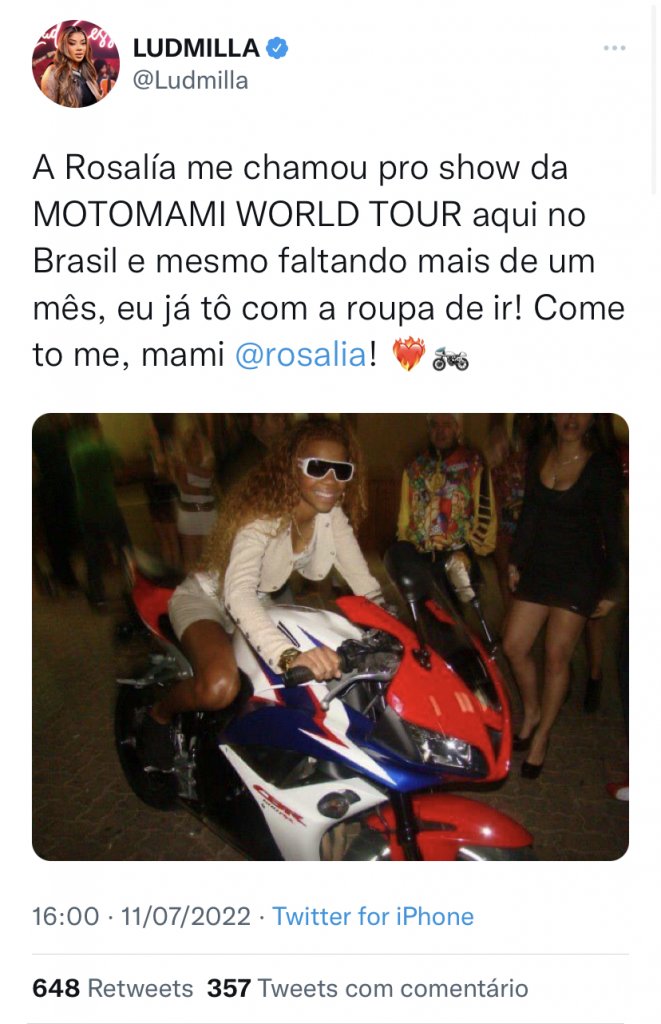Click the blue verified badge next to LUDMILLA
Screen dimensions: 661x1024
click(277, 48)
